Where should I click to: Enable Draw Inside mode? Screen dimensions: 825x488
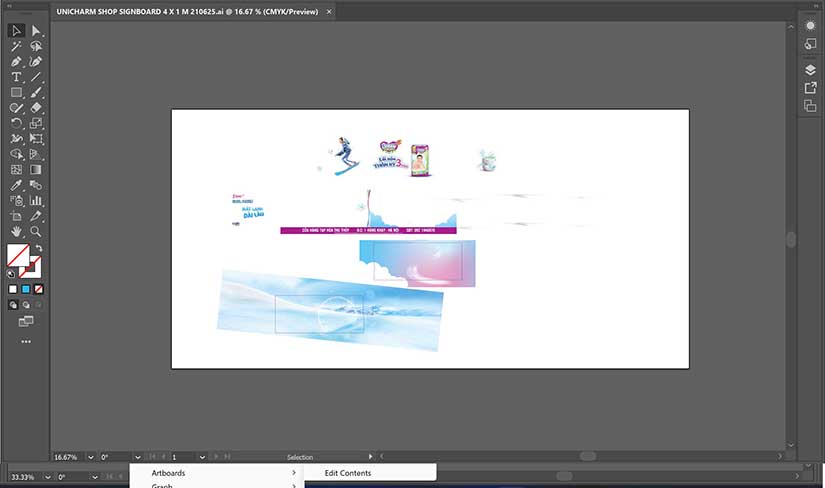[x=38, y=305]
